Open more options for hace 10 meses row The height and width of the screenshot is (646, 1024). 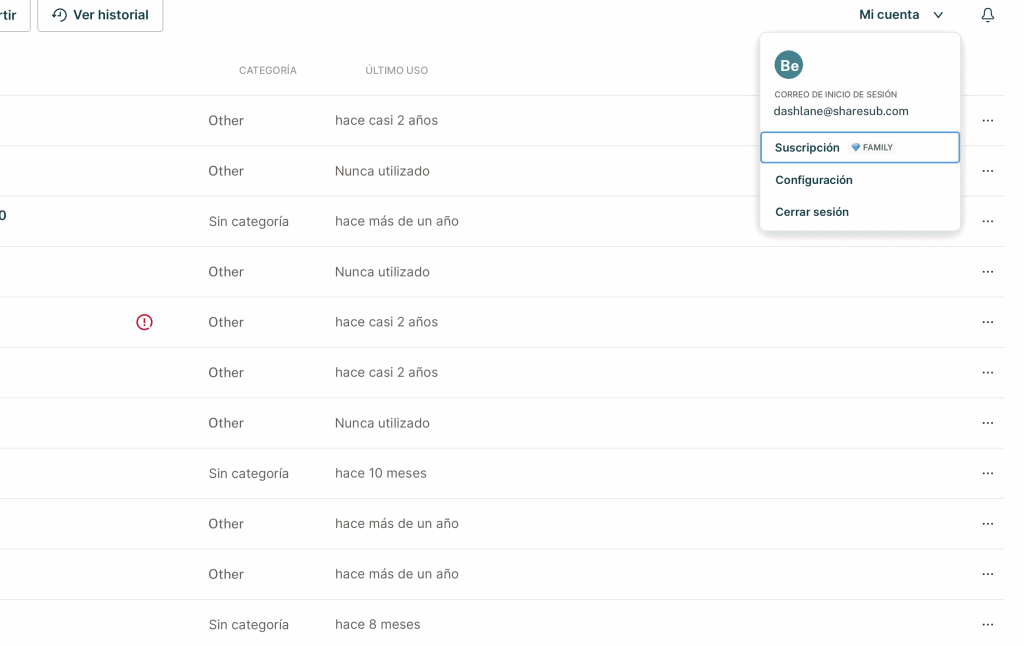(987, 474)
